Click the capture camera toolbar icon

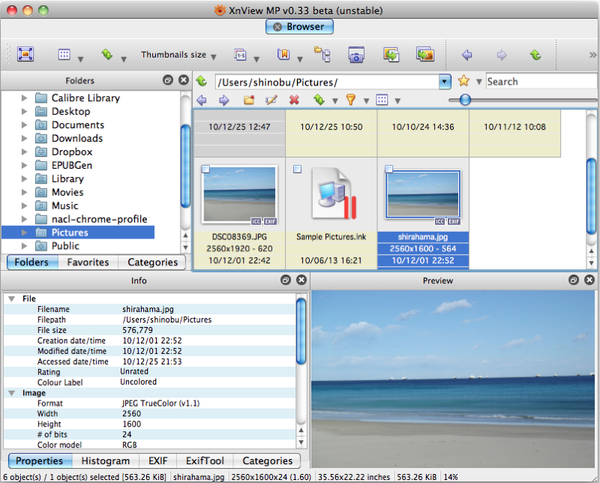355,54
